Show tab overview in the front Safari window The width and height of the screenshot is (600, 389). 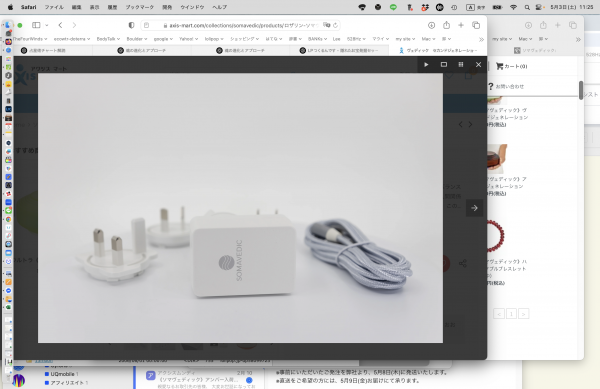(476, 25)
